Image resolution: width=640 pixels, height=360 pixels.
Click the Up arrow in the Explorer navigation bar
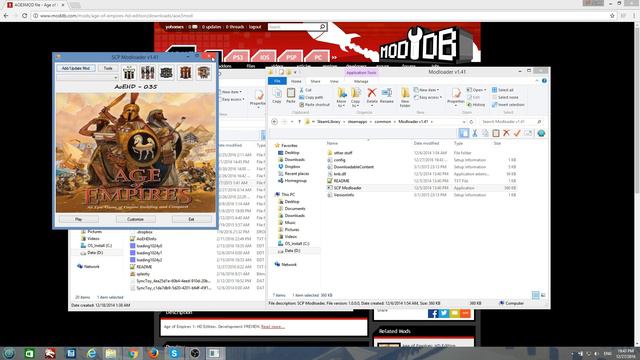point(299,122)
